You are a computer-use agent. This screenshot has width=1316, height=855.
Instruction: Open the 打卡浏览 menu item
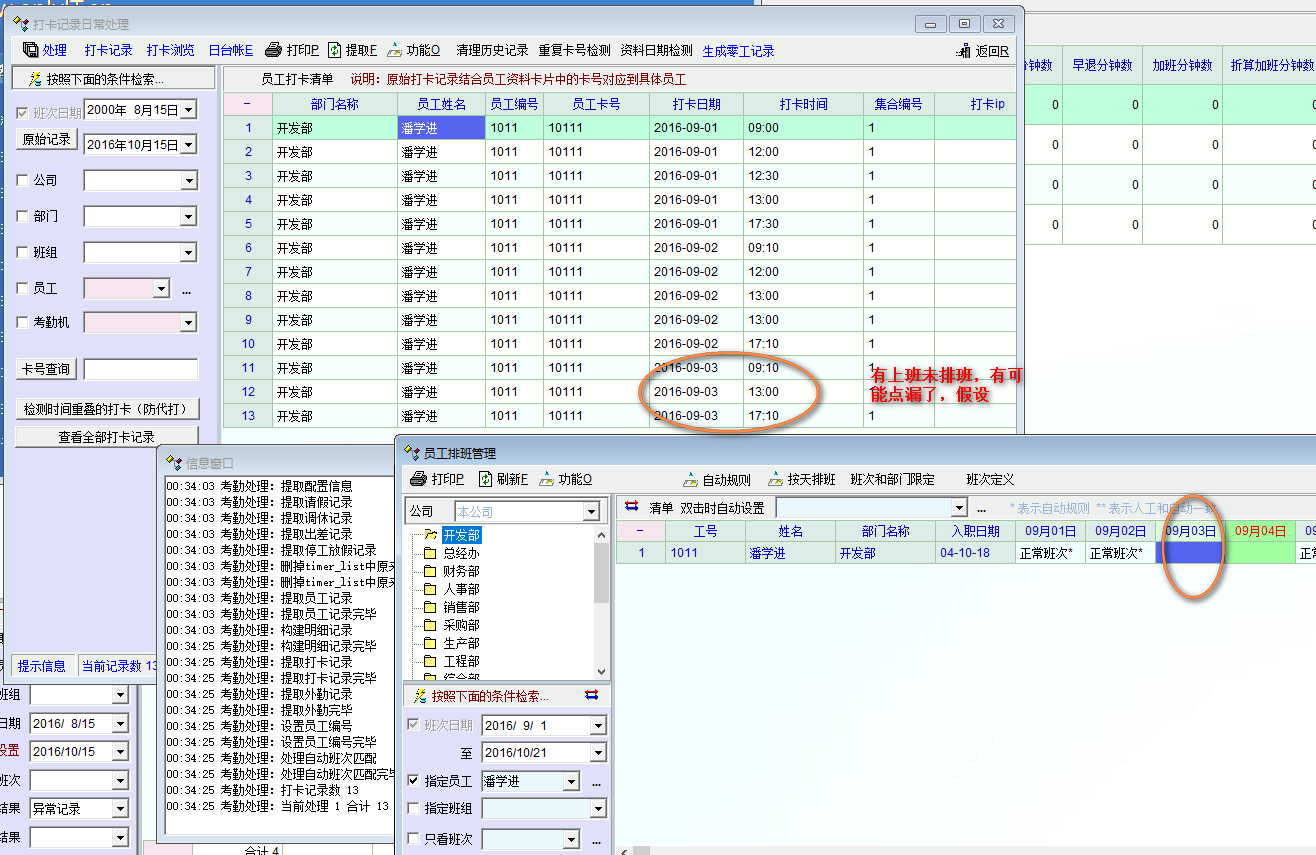pyautogui.click(x=170, y=50)
